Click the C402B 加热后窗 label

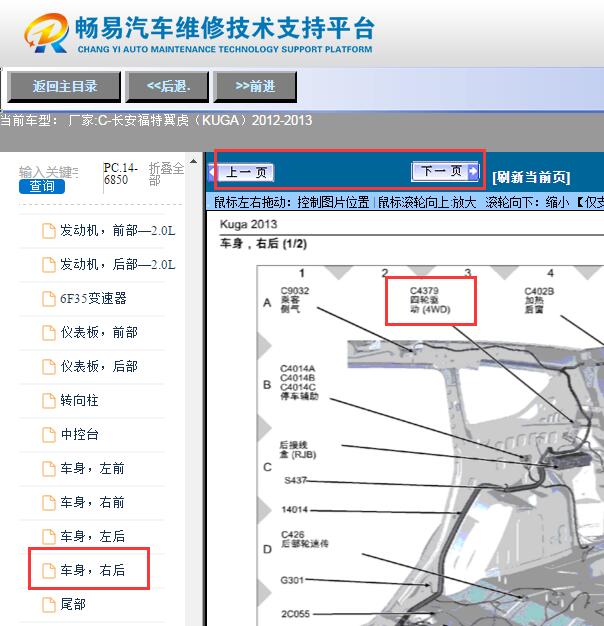[539, 300]
